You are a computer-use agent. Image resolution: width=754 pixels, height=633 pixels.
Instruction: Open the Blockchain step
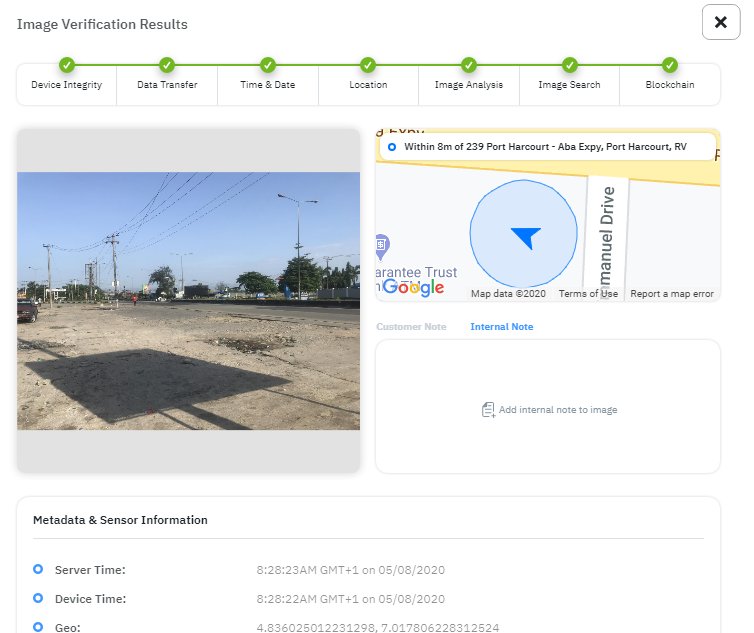click(669, 85)
